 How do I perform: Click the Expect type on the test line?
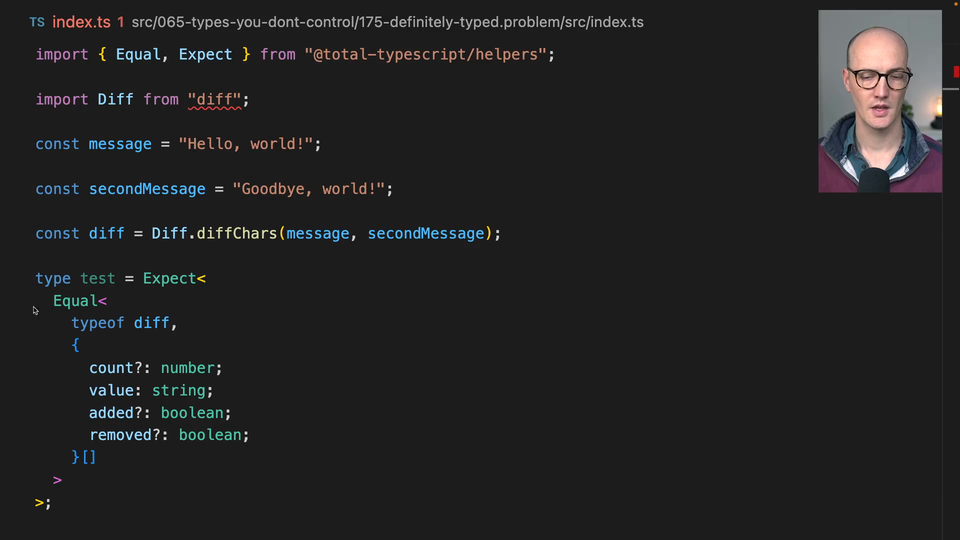(x=169, y=279)
